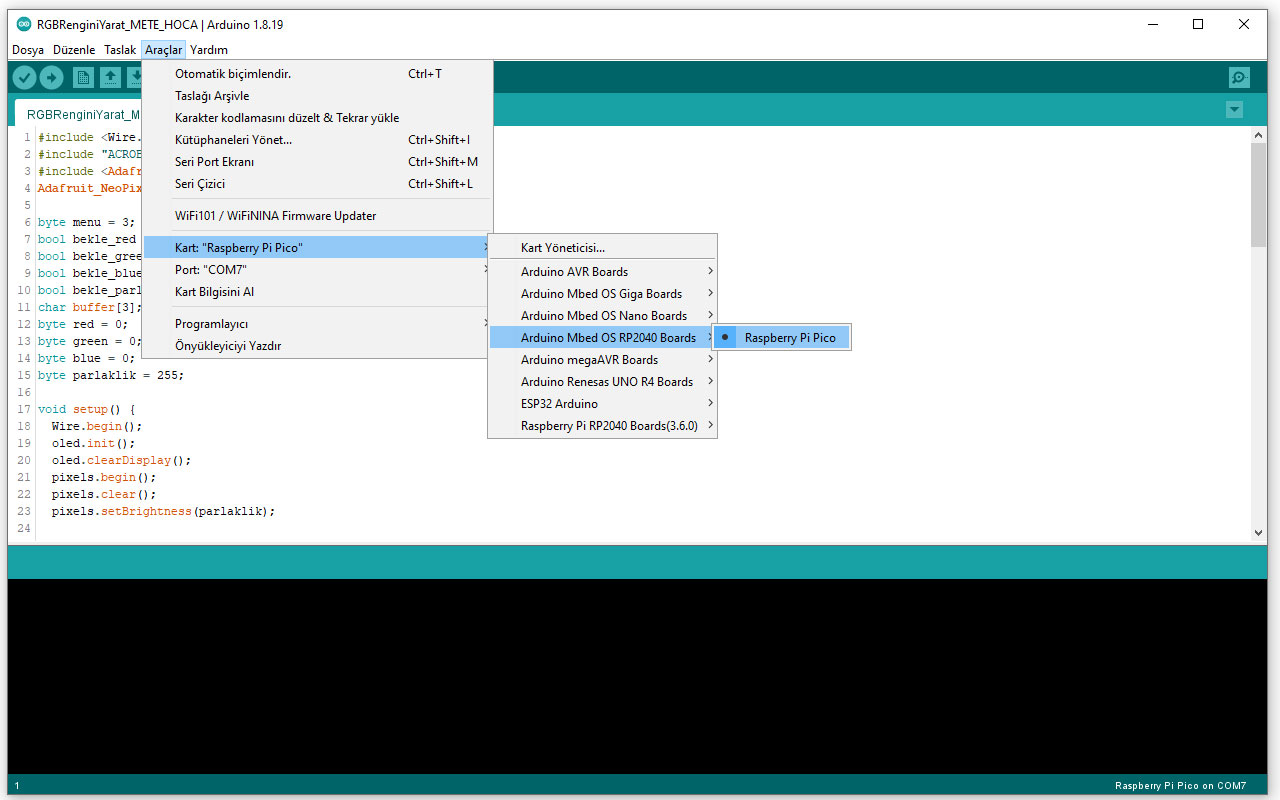Click the editor scrollbar up arrow
Image resolution: width=1280 pixels, height=800 pixels.
[1259, 135]
